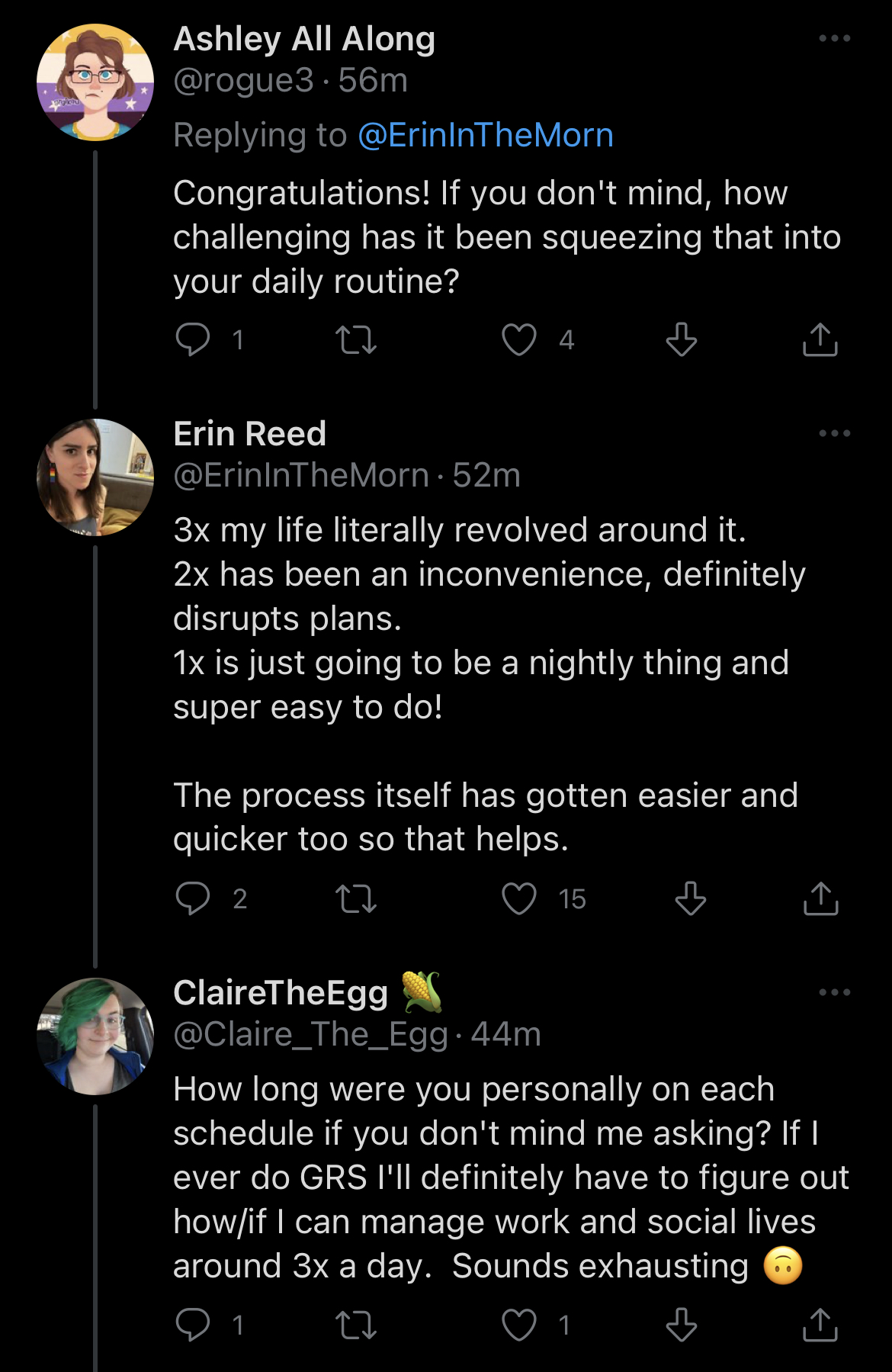This screenshot has width=892, height=1372.
Task: Reply to ClaireTheEgg's tweet
Action: tap(193, 1325)
